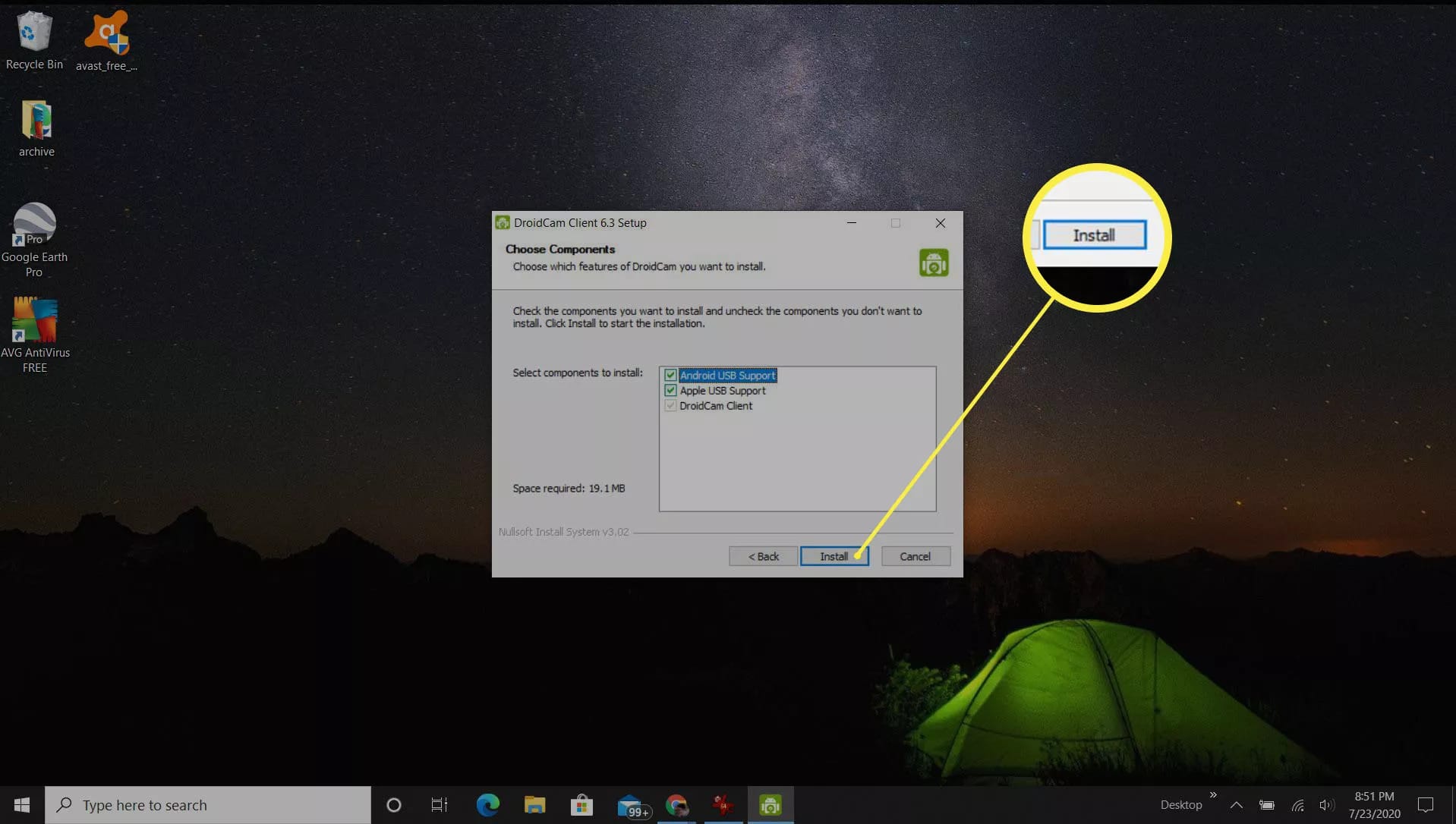Click the DroidCam title bar icon

point(503,222)
